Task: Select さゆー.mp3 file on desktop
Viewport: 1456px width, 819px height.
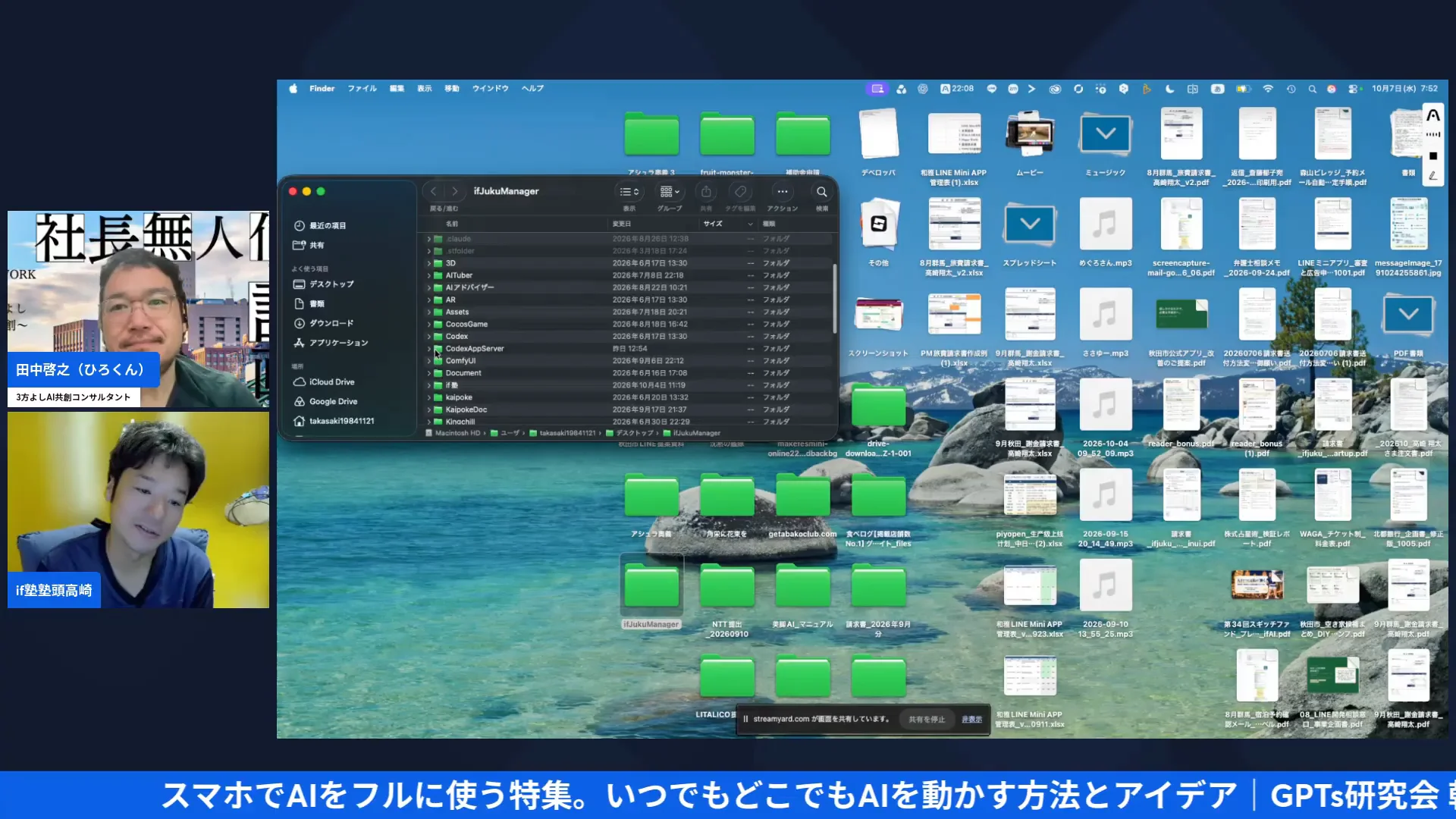Action: coord(1105,322)
